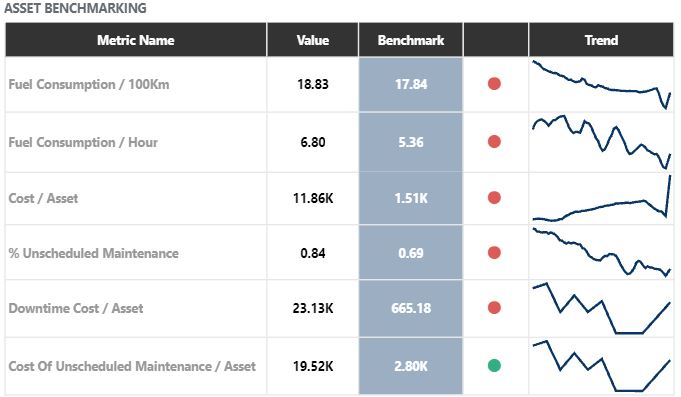Image resolution: width=681 pixels, height=397 pixels.
Task: Select the 17.84 benchmark cell
Action: (x=411, y=84)
